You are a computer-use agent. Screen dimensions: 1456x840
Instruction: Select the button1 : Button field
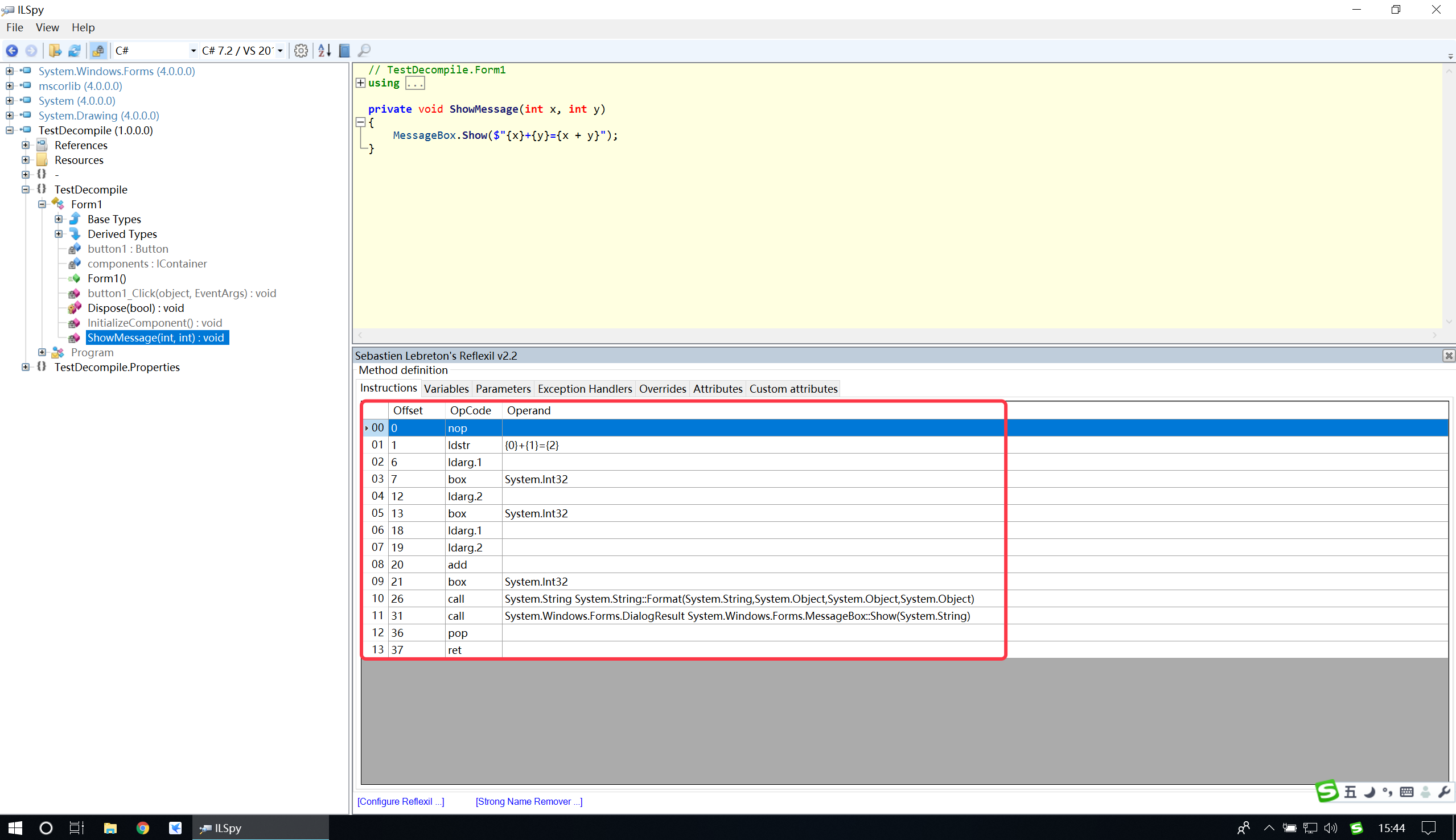pos(127,249)
